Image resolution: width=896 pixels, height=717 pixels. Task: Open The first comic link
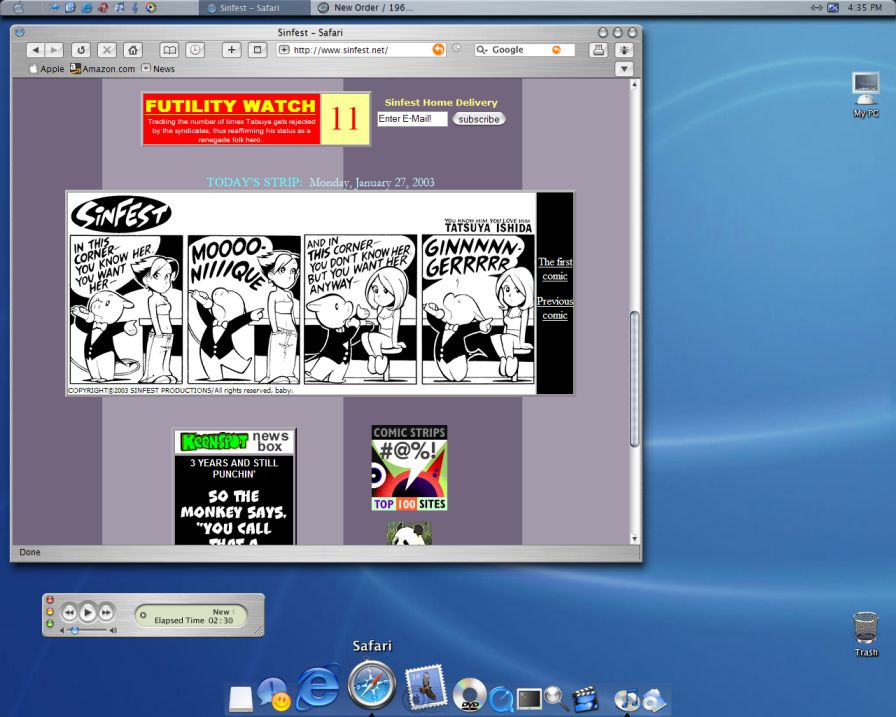tap(555, 269)
